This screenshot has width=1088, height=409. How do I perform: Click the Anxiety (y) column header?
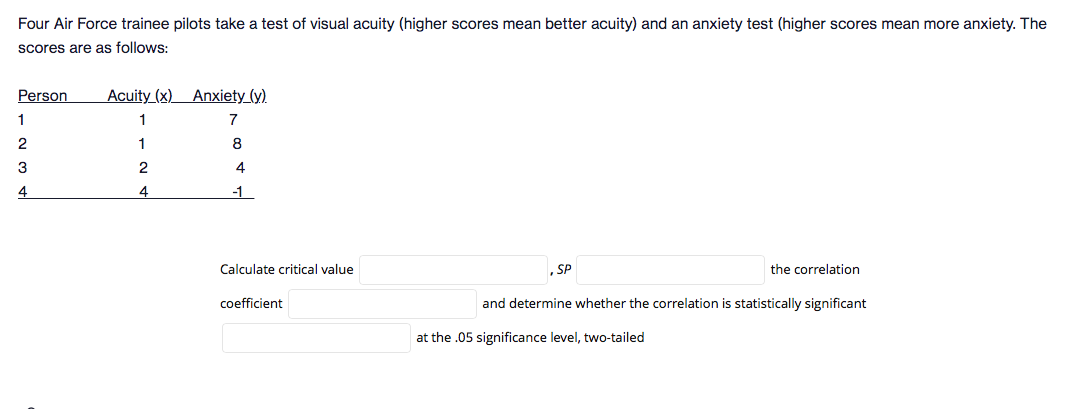(230, 96)
